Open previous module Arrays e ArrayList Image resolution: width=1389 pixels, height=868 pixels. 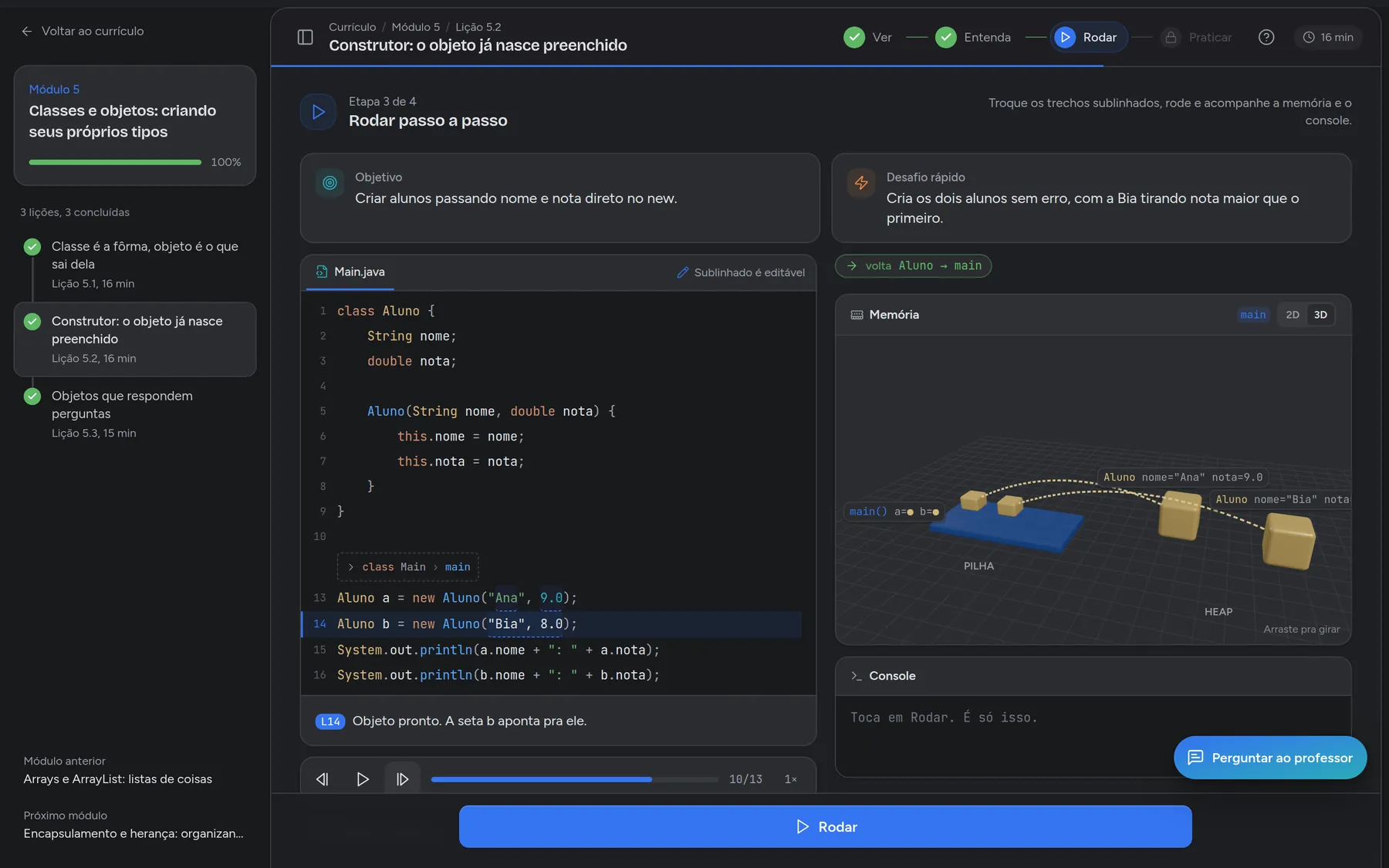(x=118, y=771)
